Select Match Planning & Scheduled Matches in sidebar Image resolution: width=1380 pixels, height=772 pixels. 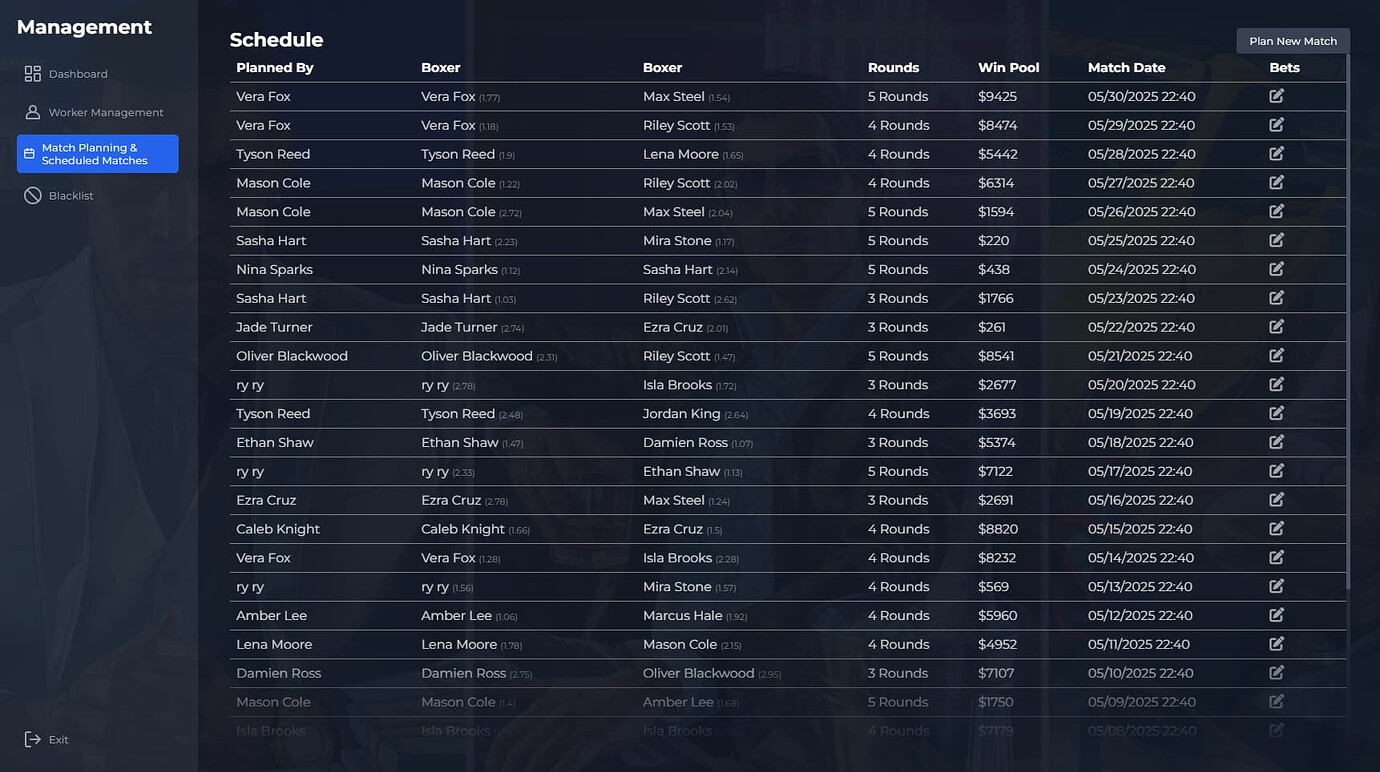tap(97, 153)
